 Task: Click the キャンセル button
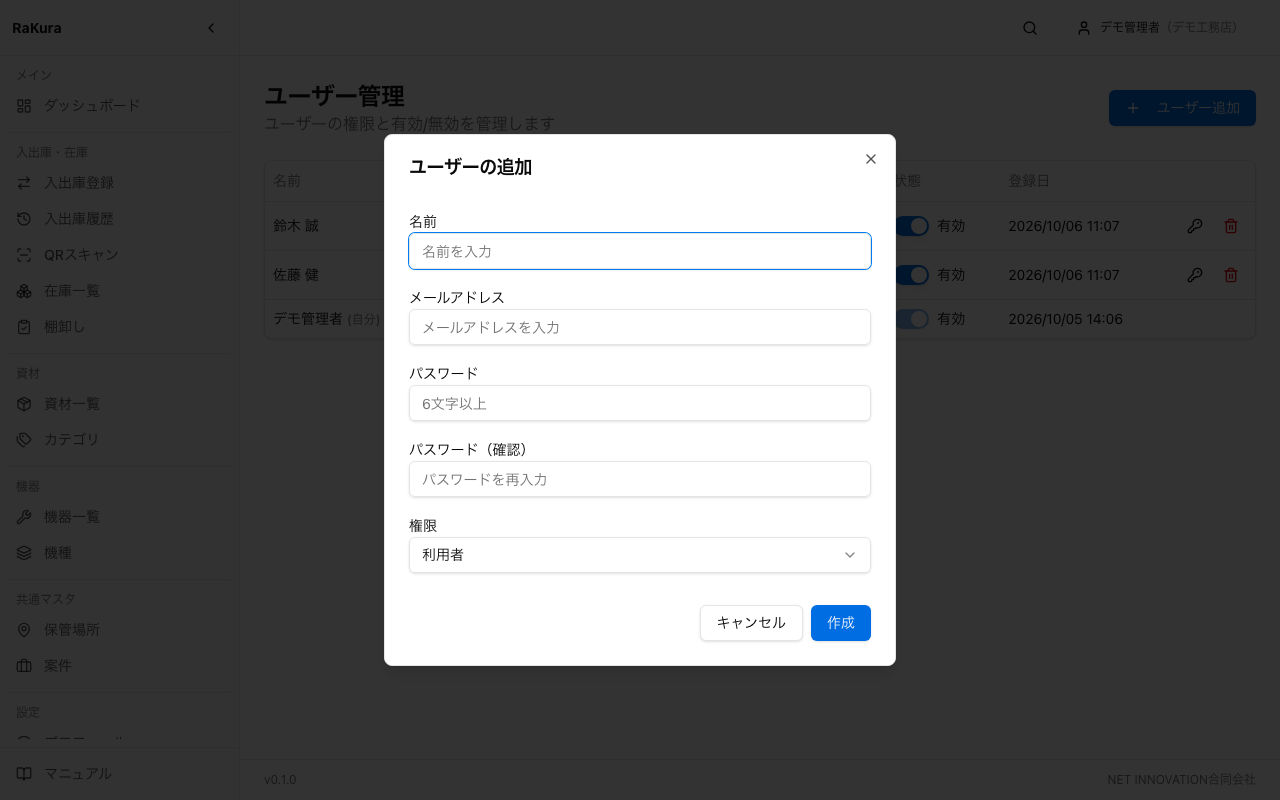pyautogui.click(x=751, y=623)
